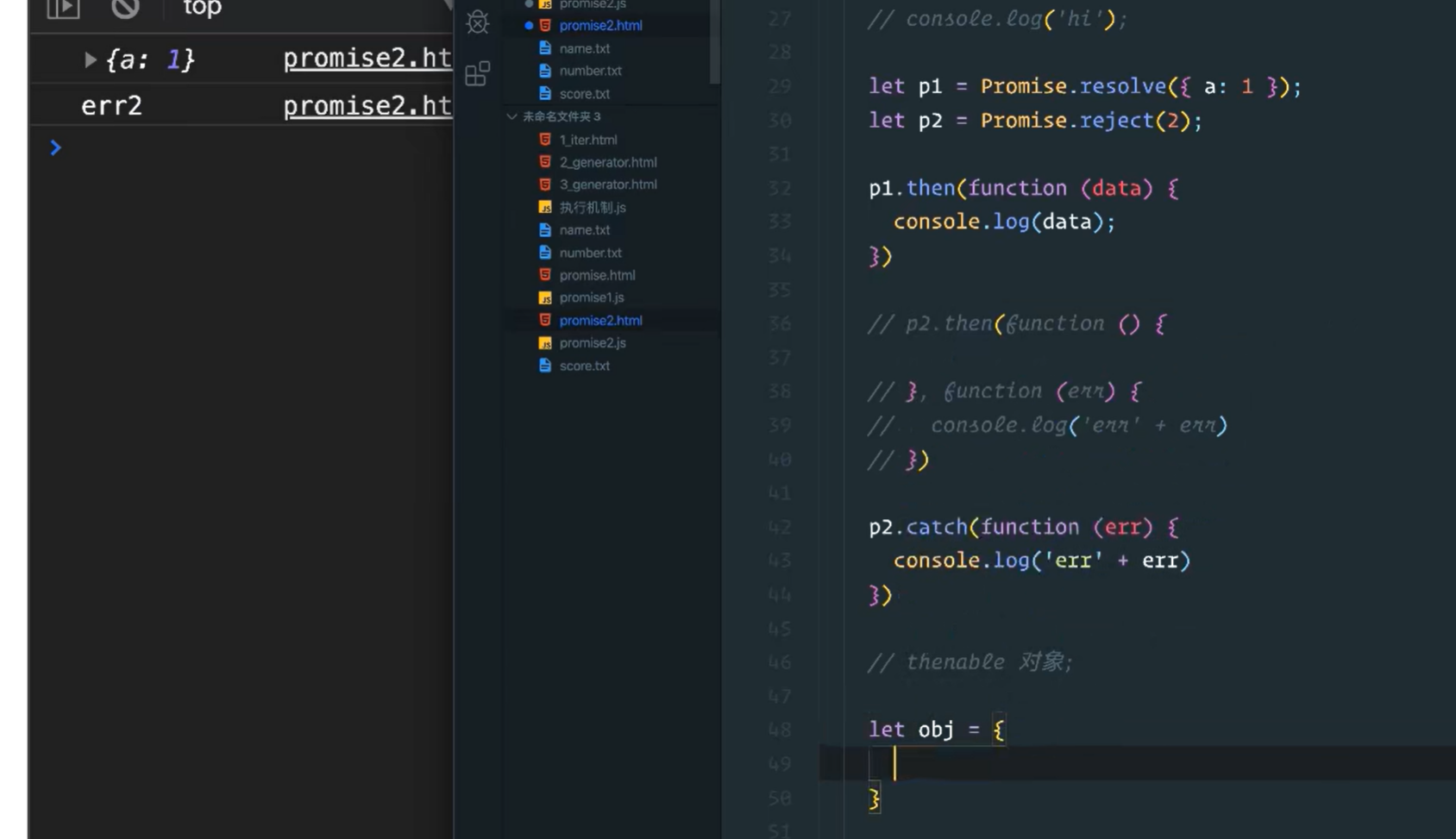Click the active empty editor line 49
The width and height of the screenshot is (1456, 839).
tap(1137, 764)
